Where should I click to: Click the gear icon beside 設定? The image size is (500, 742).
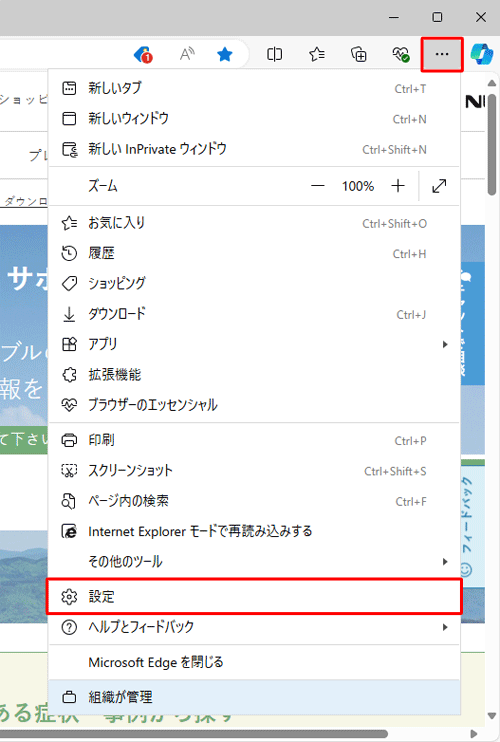pos(70,597)
